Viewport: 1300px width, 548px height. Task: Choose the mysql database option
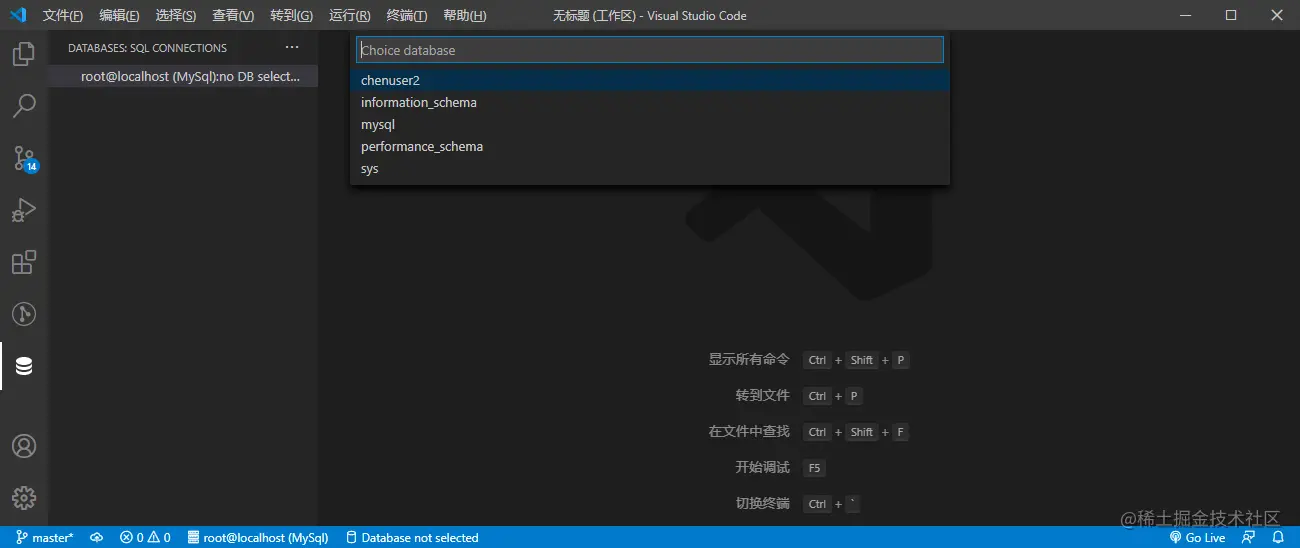650,124
